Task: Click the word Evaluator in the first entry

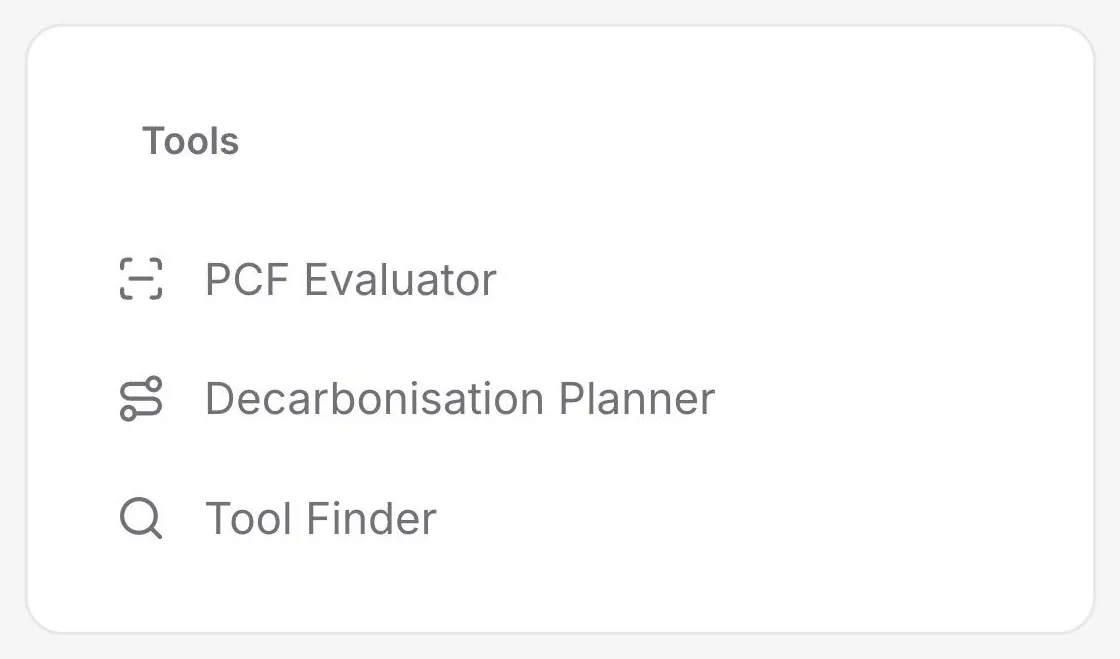Action: [x=400, y=279]
